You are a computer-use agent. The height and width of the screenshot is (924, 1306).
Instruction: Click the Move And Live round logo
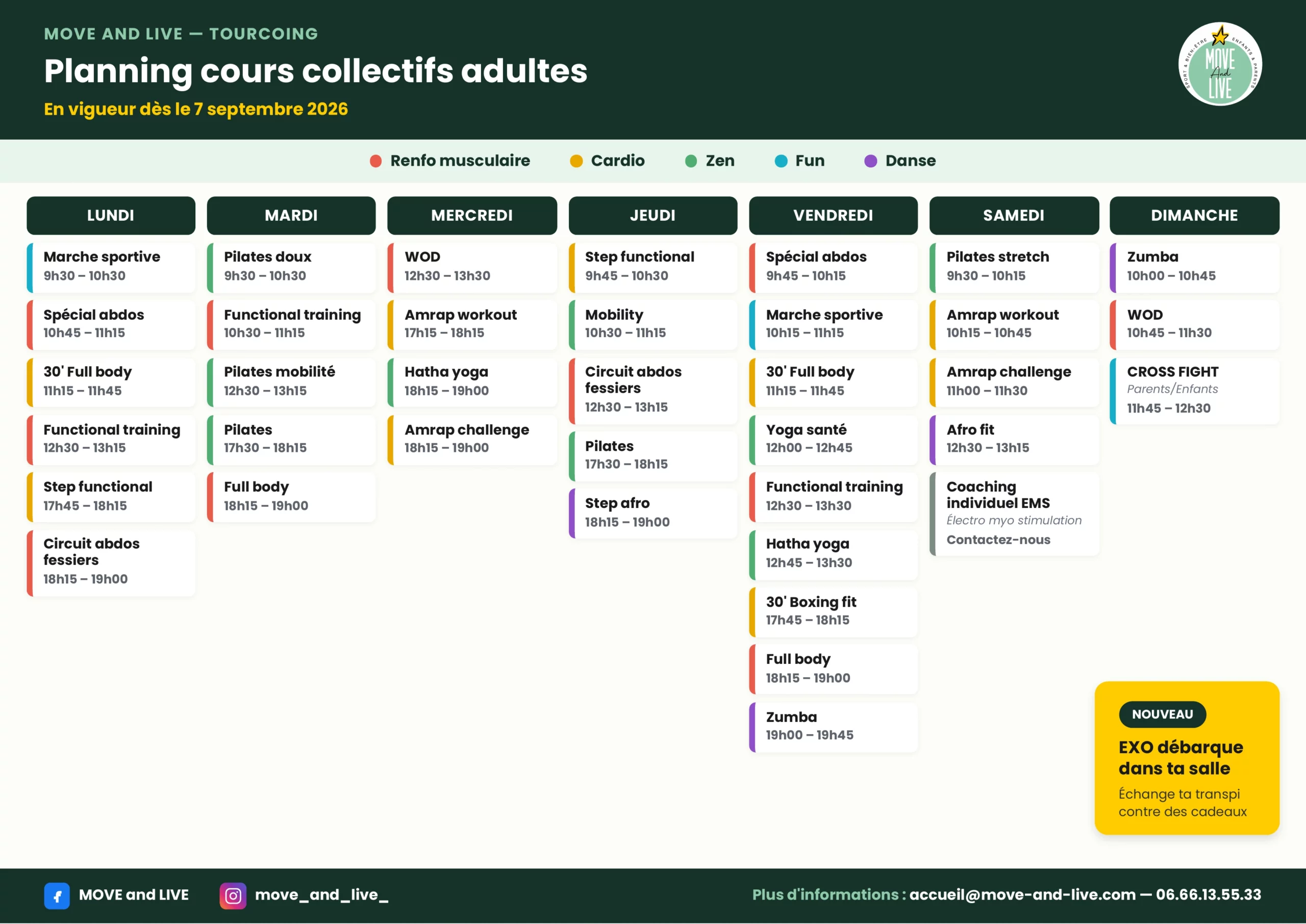point(1219,64)
